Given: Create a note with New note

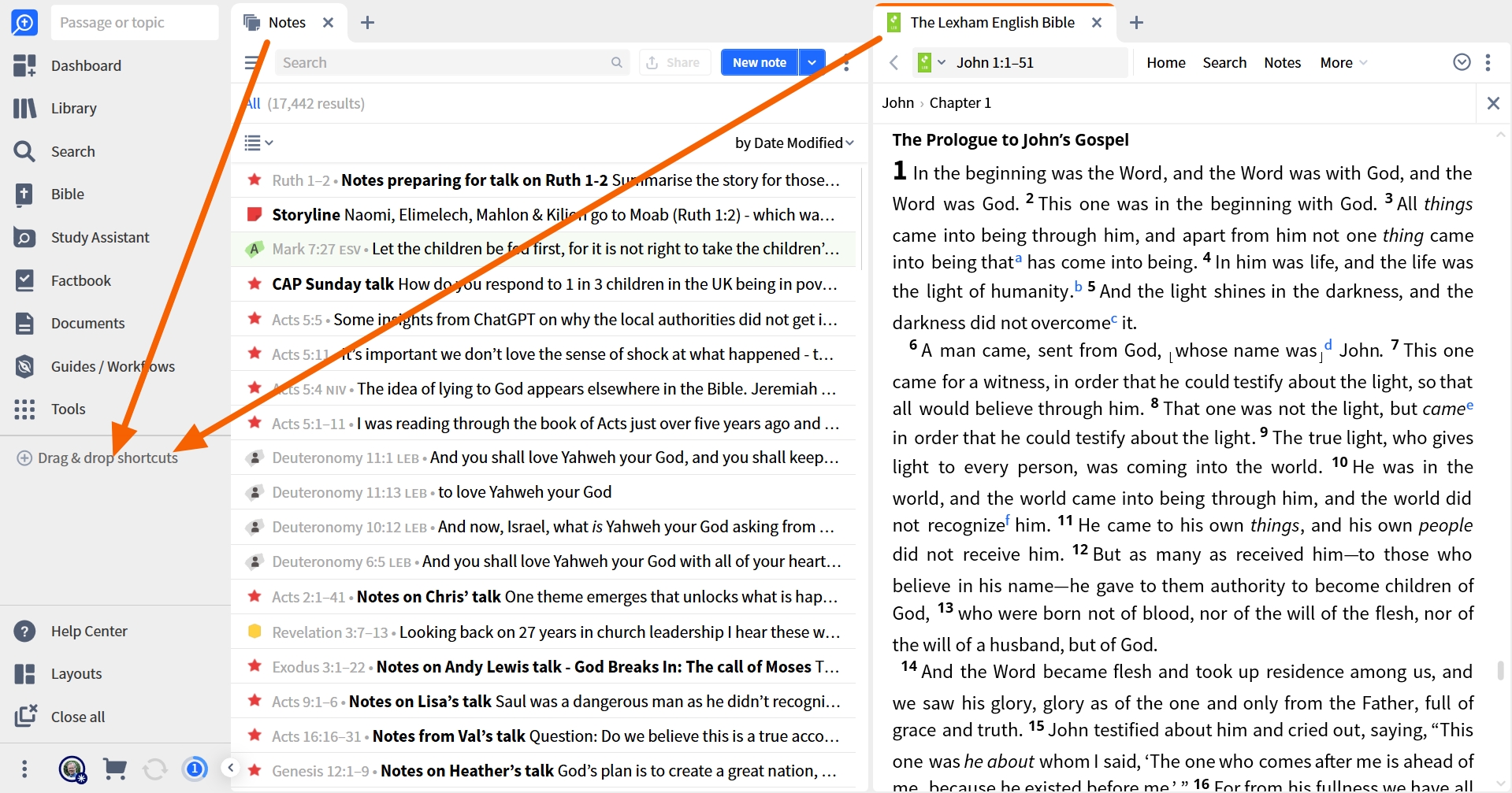Looking at the screenshot, I should pos(760,62).
